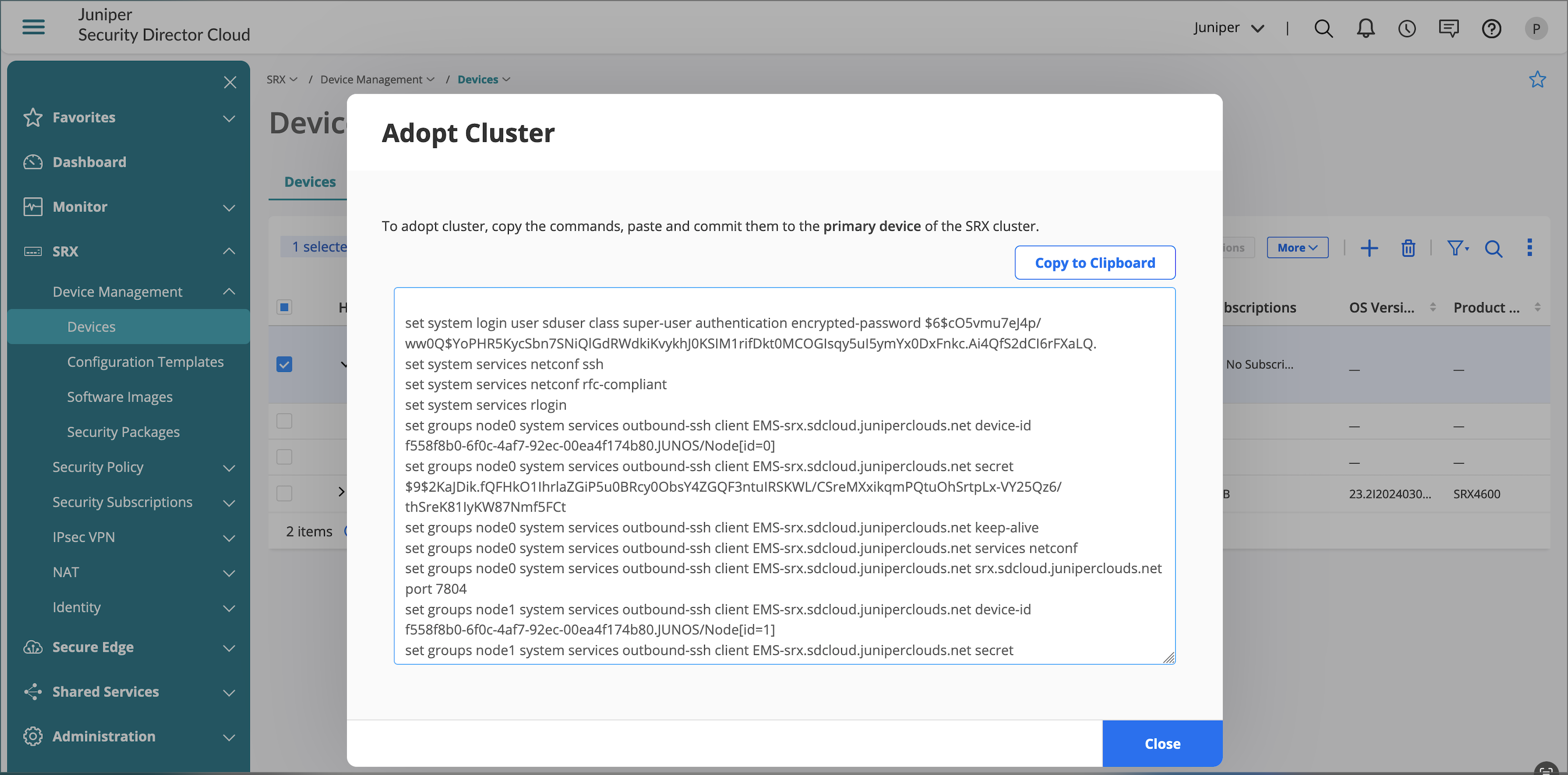Add the page to favorites star icon

pyautogui.click(x=1537, y=80)
